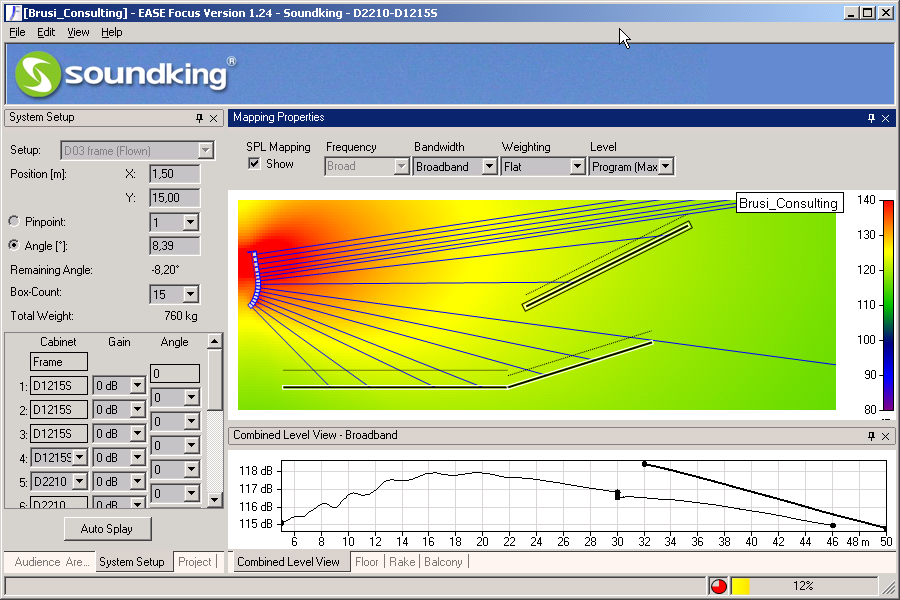
Task: Select the Angle radio button
Action: (14, 245)
